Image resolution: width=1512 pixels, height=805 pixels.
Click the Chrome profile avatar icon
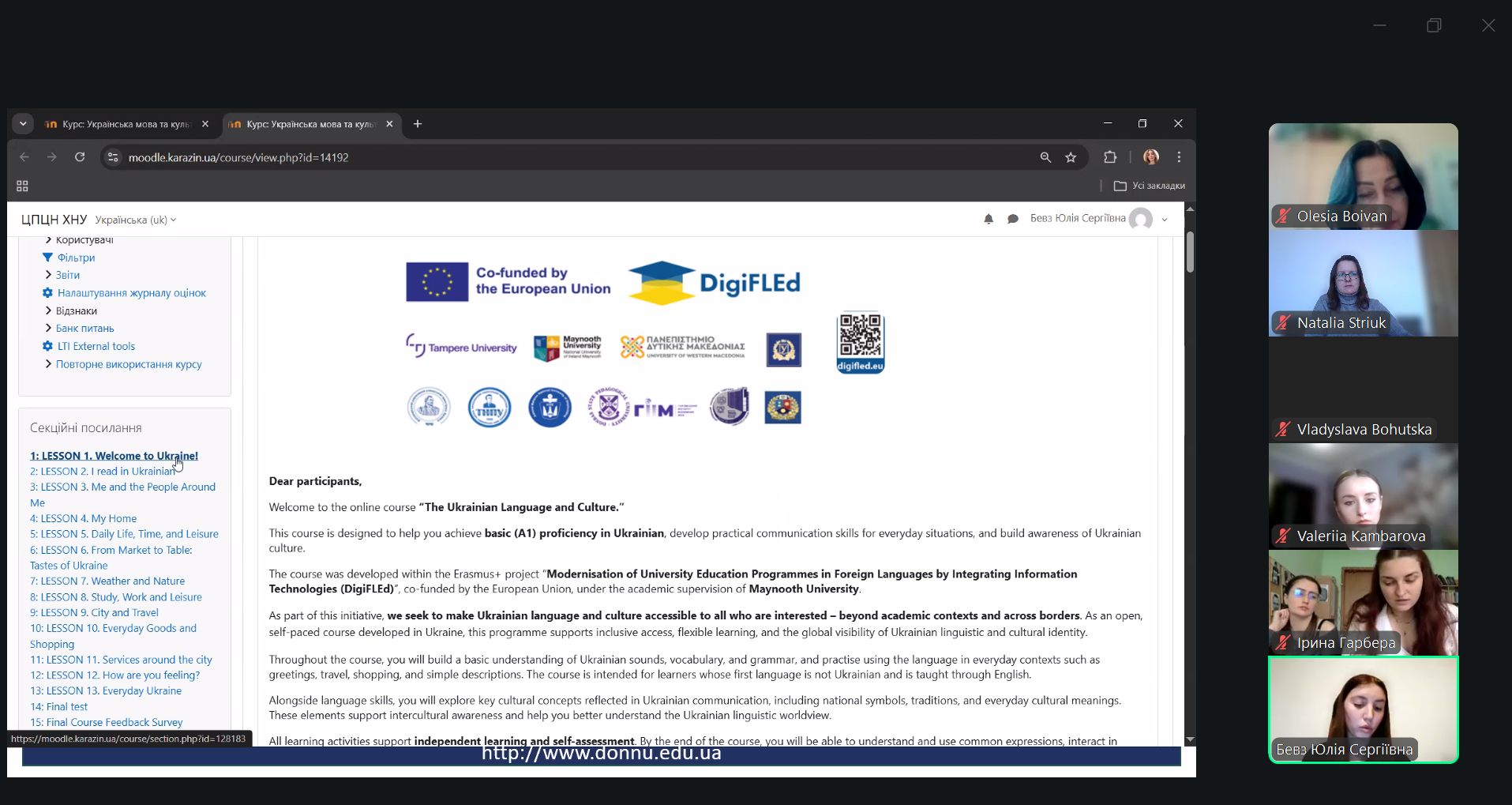click(x=1151, y=157)
